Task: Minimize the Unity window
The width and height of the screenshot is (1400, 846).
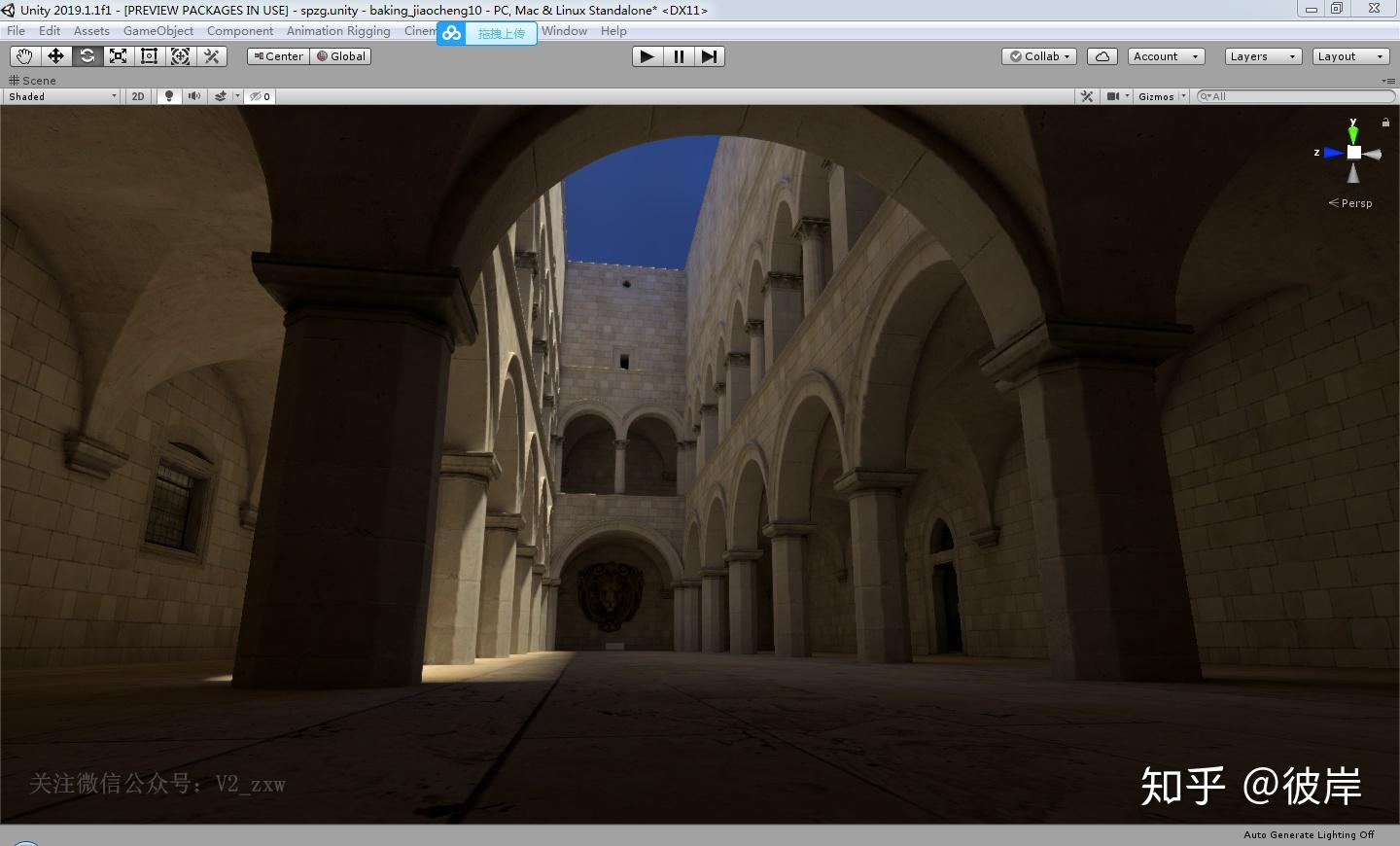Action: pos(1312,9)
